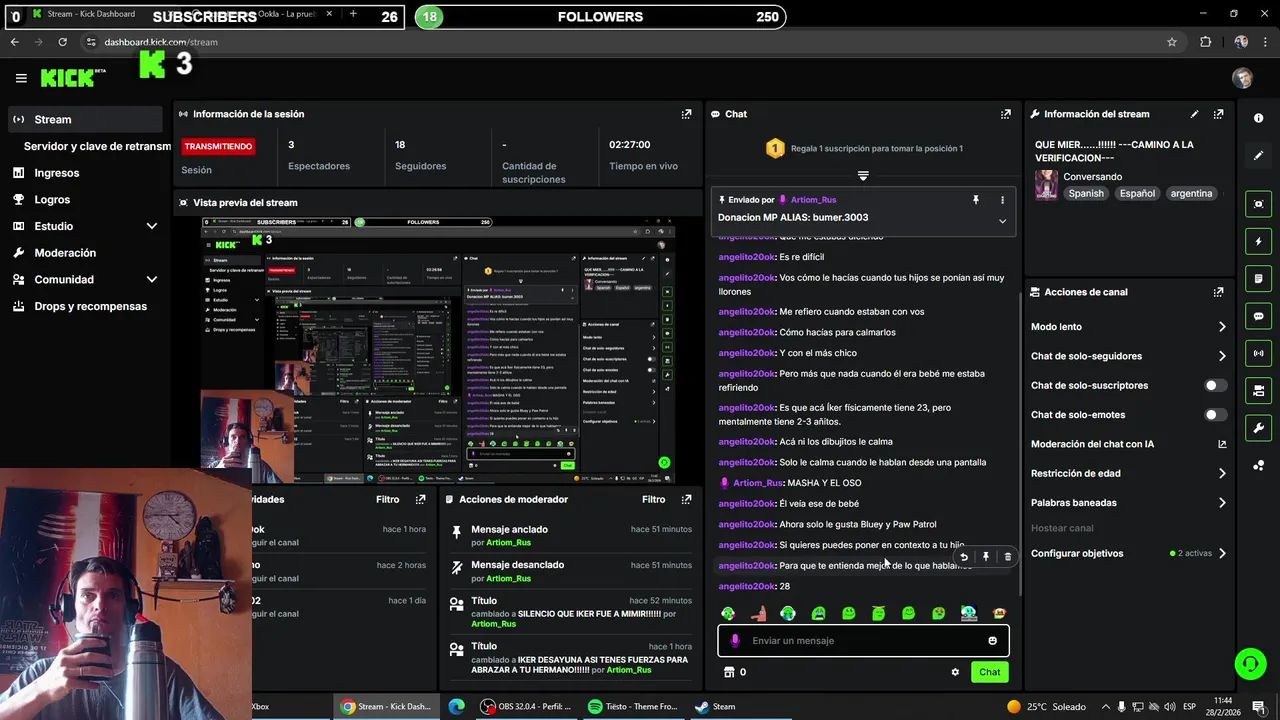Expand the pinned Donacion MP message
This screenshot has width=1280, height=720.
[x=1002, y=221]
